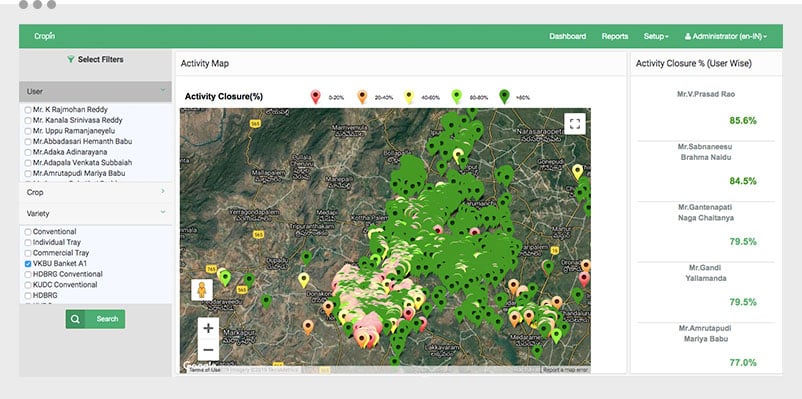Click the Mr.V.Prasad Rao closure entry
802x399 pixels.
coord(706,95)
